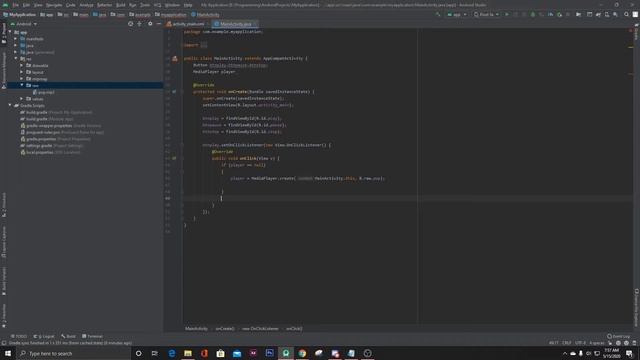Open the Event Log

pos(618,336)
